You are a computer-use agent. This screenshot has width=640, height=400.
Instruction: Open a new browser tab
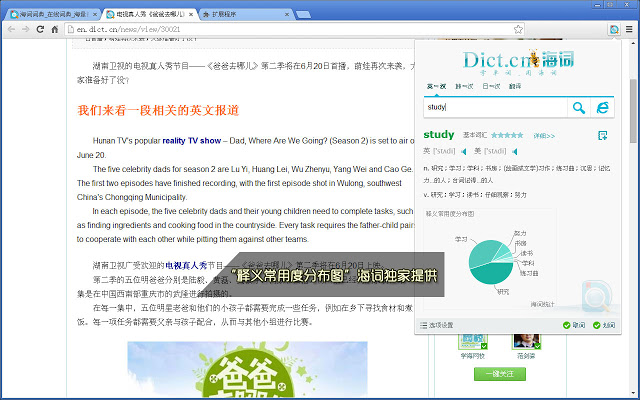click(303, 15)
